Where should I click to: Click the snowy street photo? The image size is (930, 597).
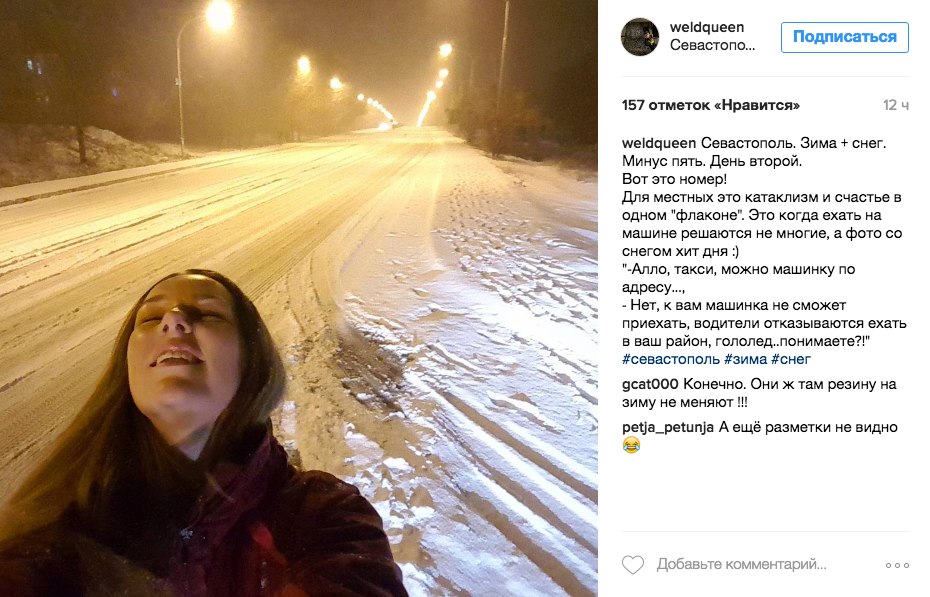point(298,298)
